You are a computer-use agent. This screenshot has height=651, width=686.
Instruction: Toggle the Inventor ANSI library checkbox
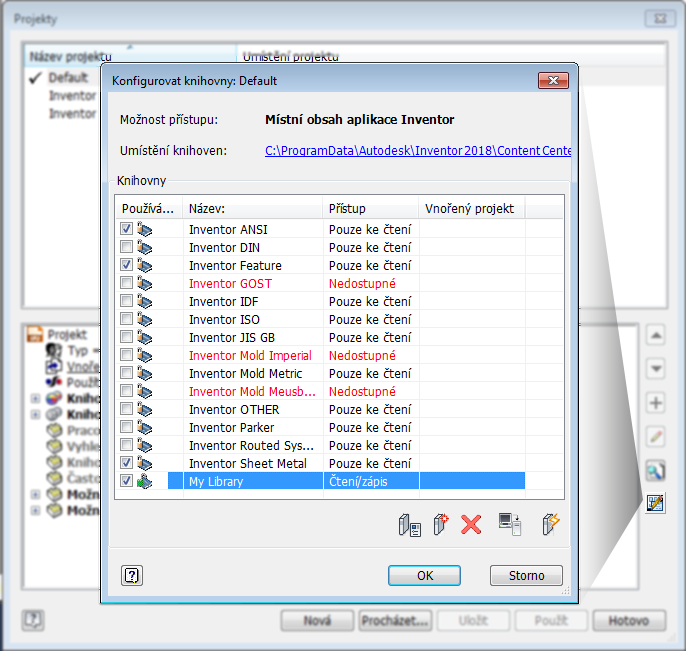coord(126,229)
